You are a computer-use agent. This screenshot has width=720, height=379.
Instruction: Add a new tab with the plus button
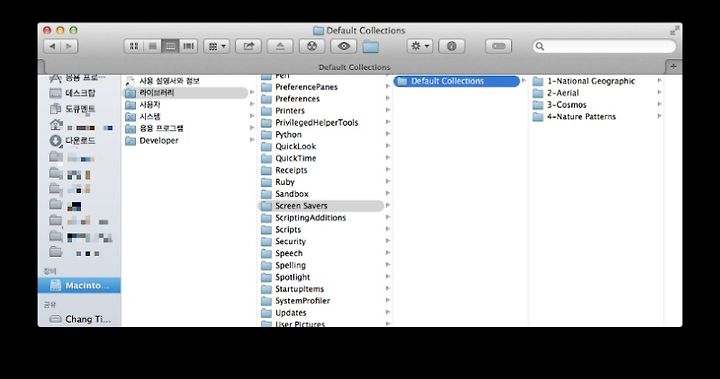click(x=673, y=67)
